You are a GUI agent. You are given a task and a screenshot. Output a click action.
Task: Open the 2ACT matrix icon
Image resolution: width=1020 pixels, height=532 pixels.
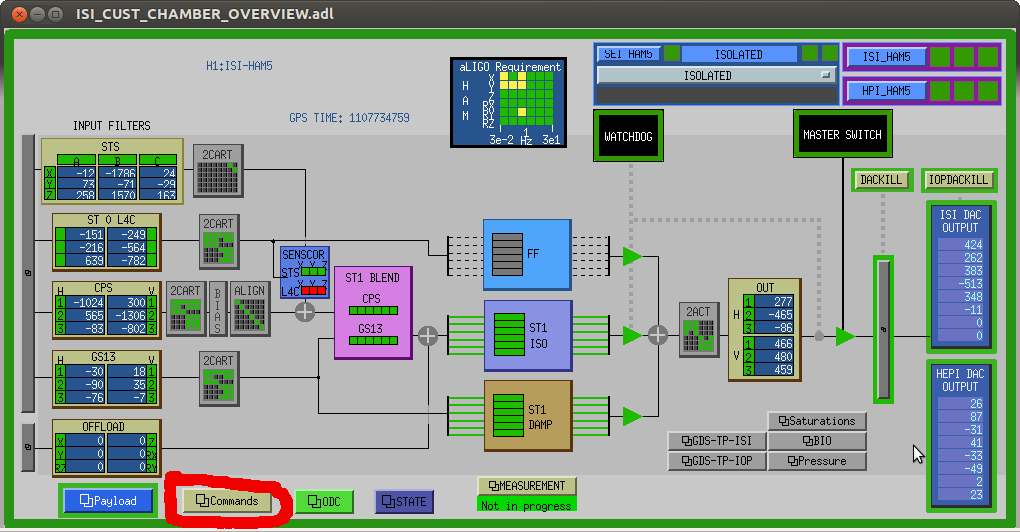(x=699, y=330)
